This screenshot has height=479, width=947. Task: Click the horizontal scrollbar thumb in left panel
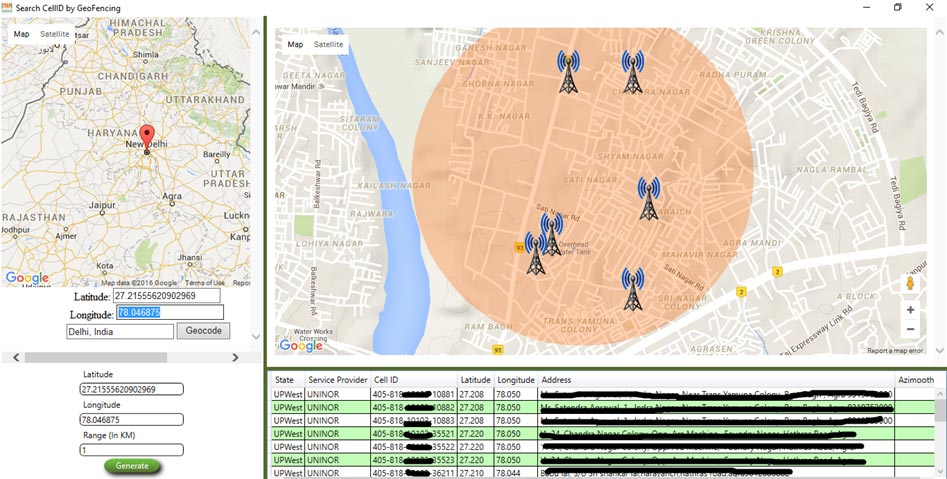95,358
